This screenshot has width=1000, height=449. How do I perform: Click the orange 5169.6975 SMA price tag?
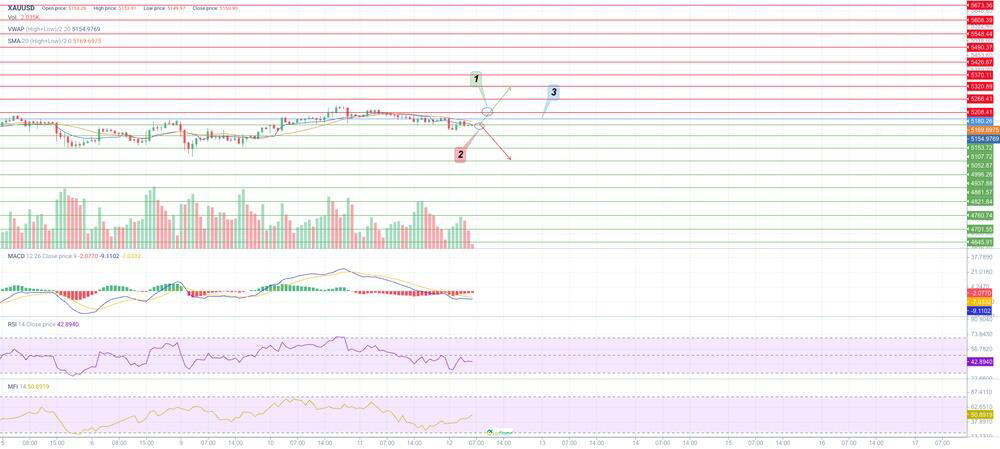coord(980,130)
